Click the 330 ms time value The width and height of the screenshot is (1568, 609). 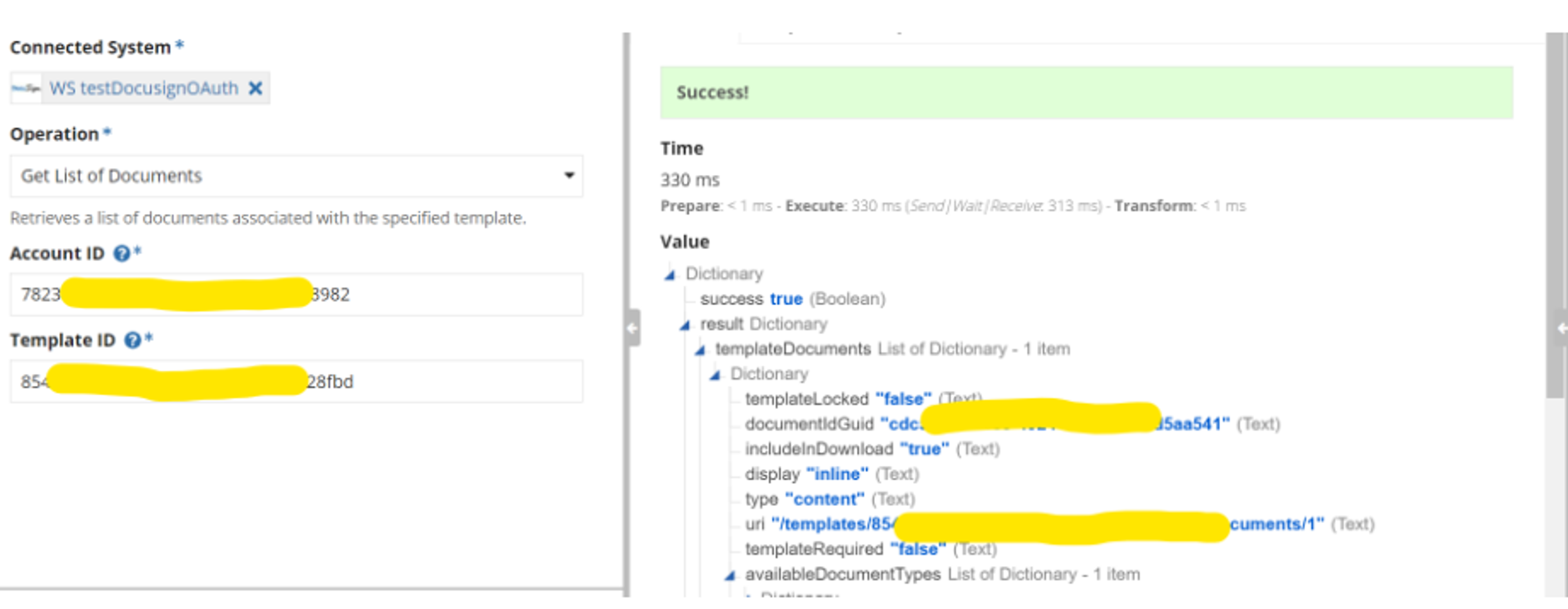pyautogui.click(x=690, y=180)
